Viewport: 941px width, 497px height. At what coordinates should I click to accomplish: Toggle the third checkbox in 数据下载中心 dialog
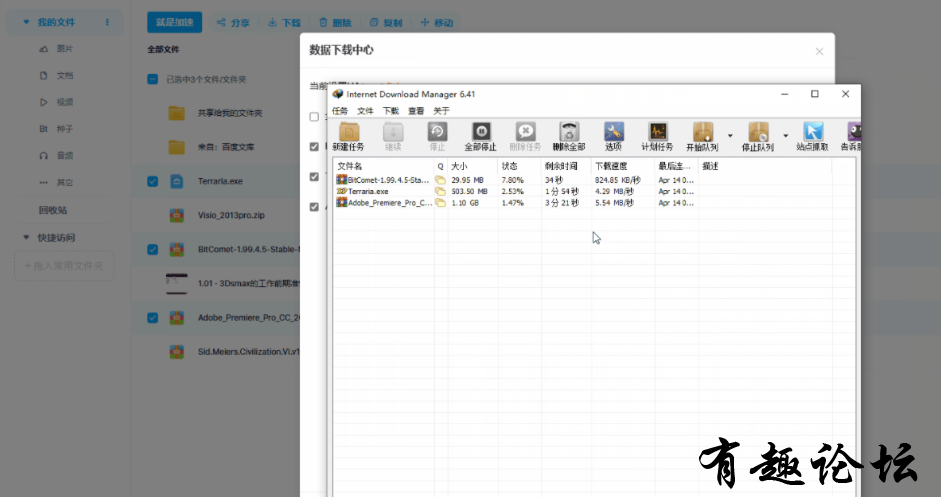coord(314,177)
